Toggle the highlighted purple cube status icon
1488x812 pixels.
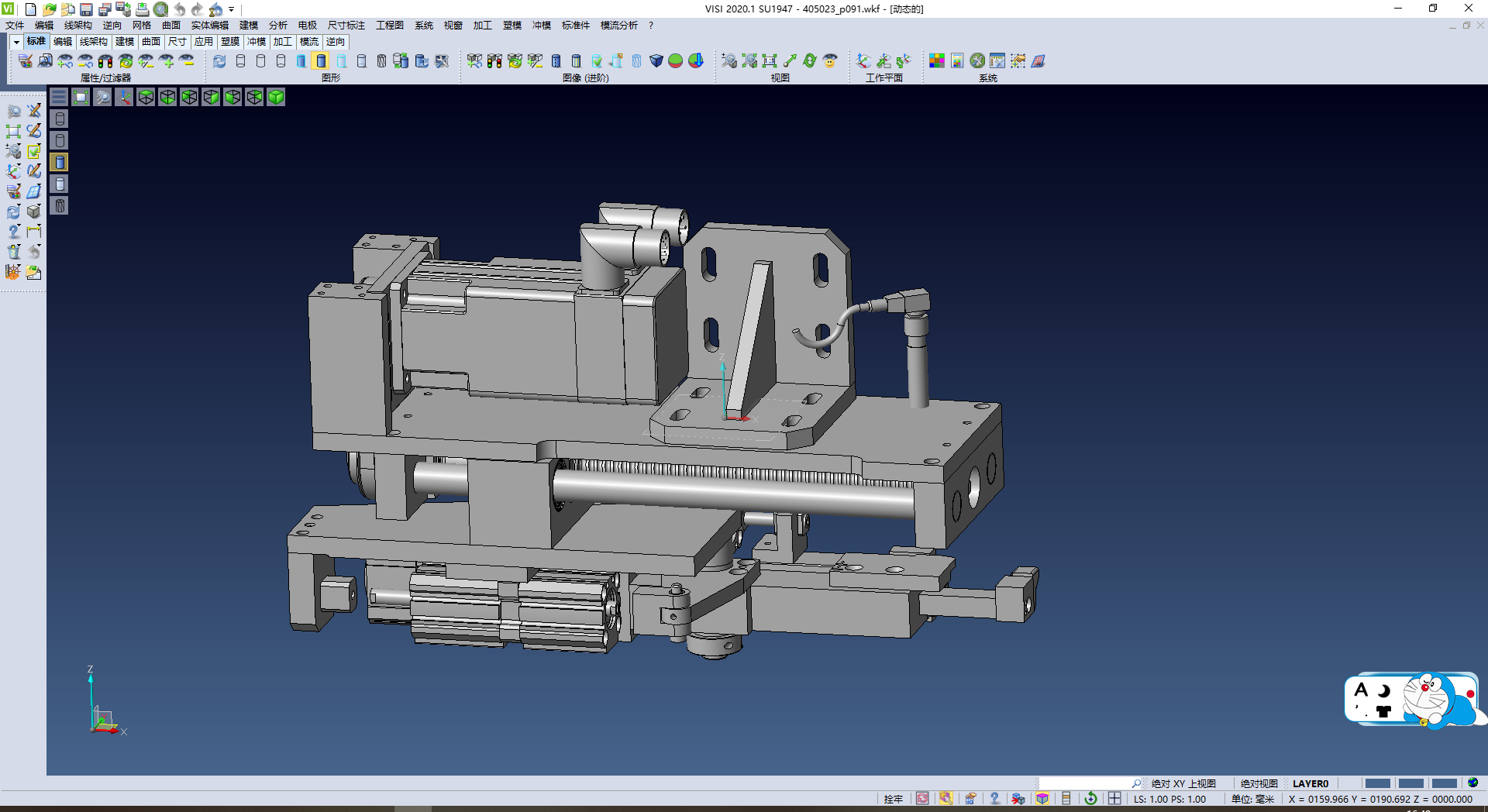coord(1042,799)
